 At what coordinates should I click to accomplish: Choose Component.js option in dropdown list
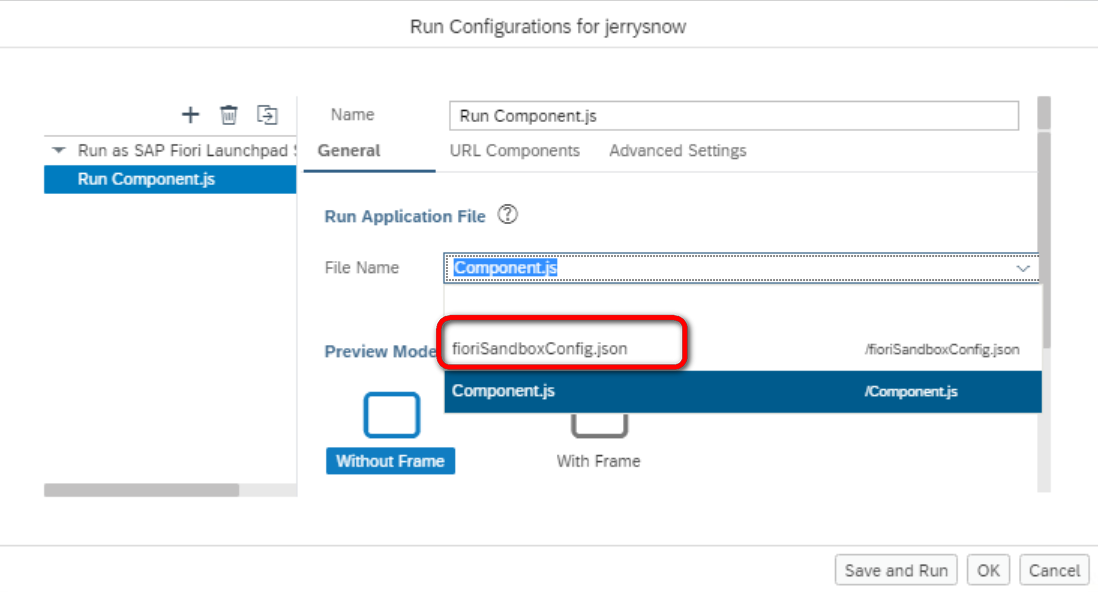tap(743, 391)
